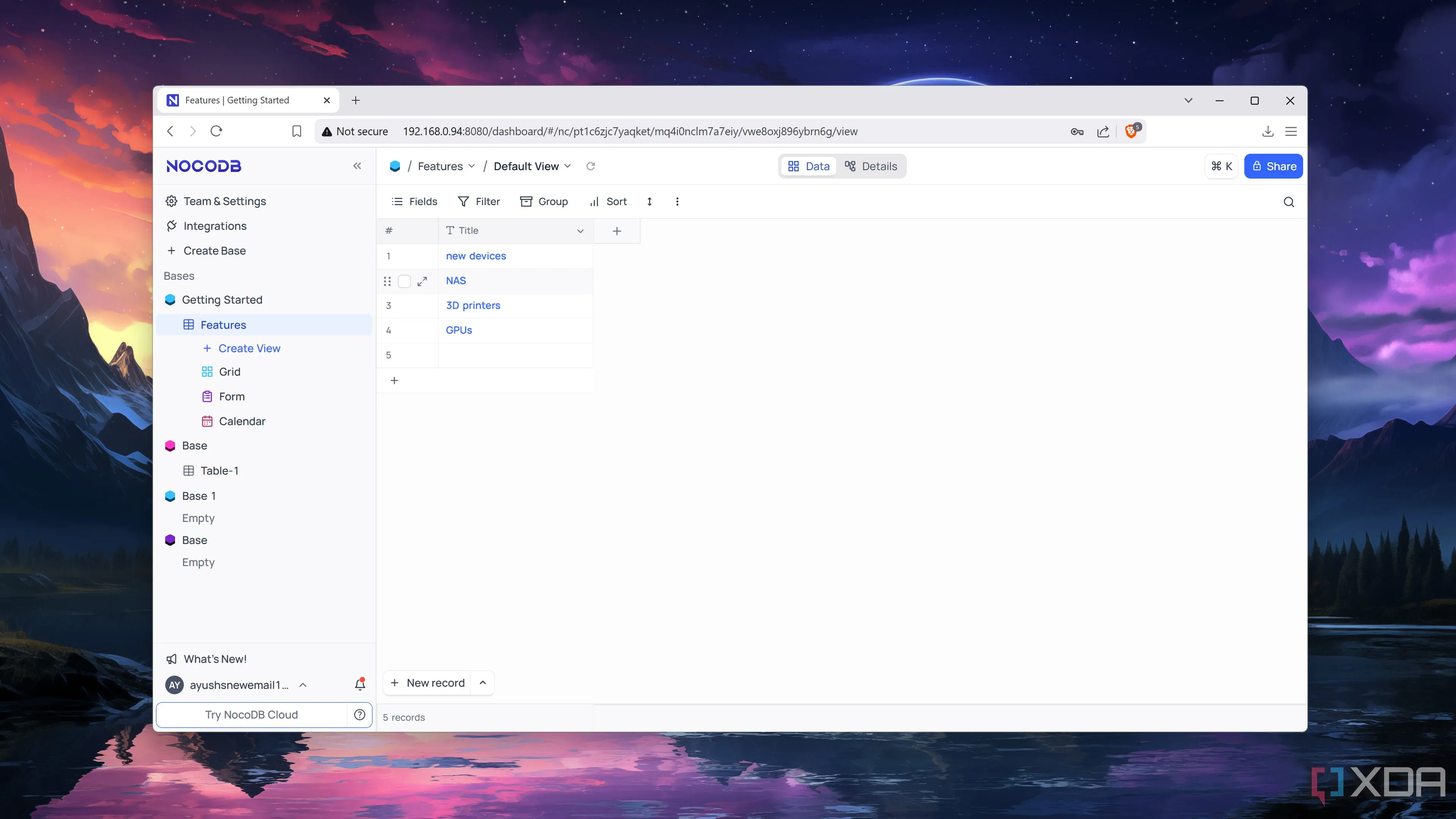Open a new browser tab
Screen dimensions: 1456x819
click(356, 100)
